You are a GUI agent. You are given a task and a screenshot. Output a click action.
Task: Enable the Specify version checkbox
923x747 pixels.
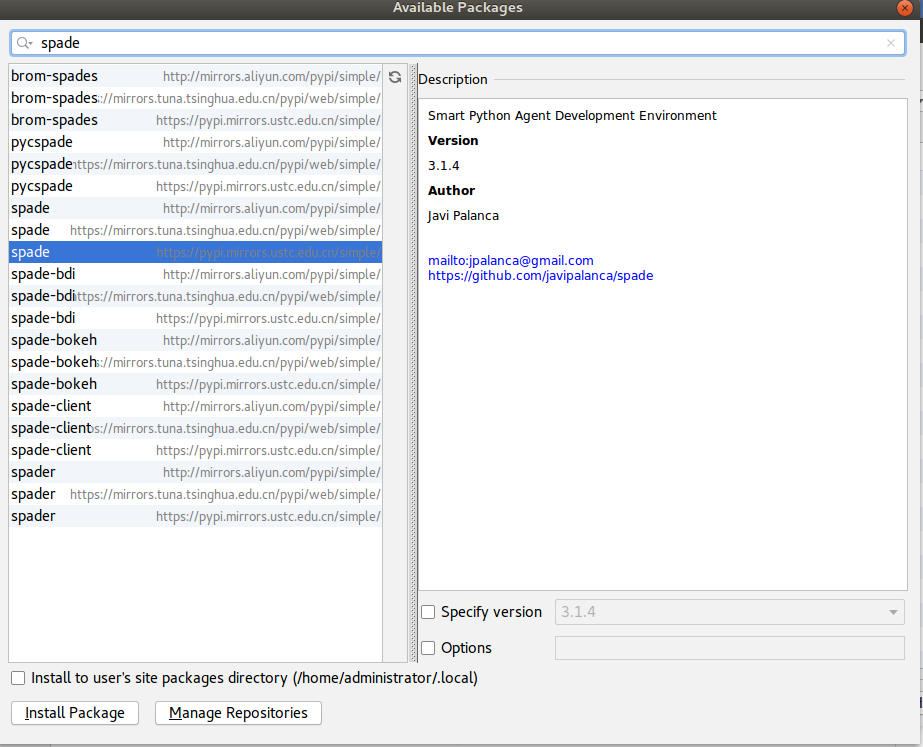(428, 612)
